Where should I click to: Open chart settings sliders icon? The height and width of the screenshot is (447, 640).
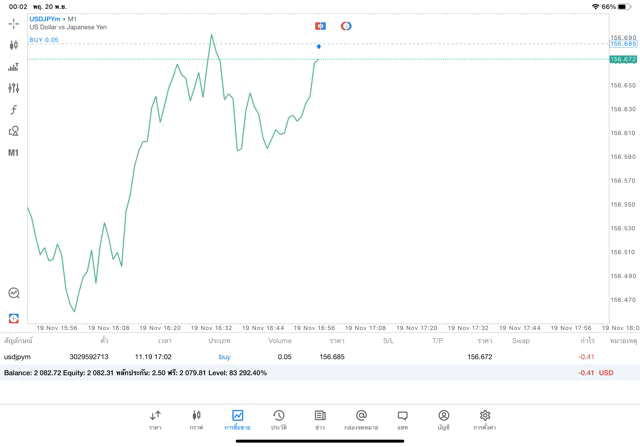(x=13, y=88)
